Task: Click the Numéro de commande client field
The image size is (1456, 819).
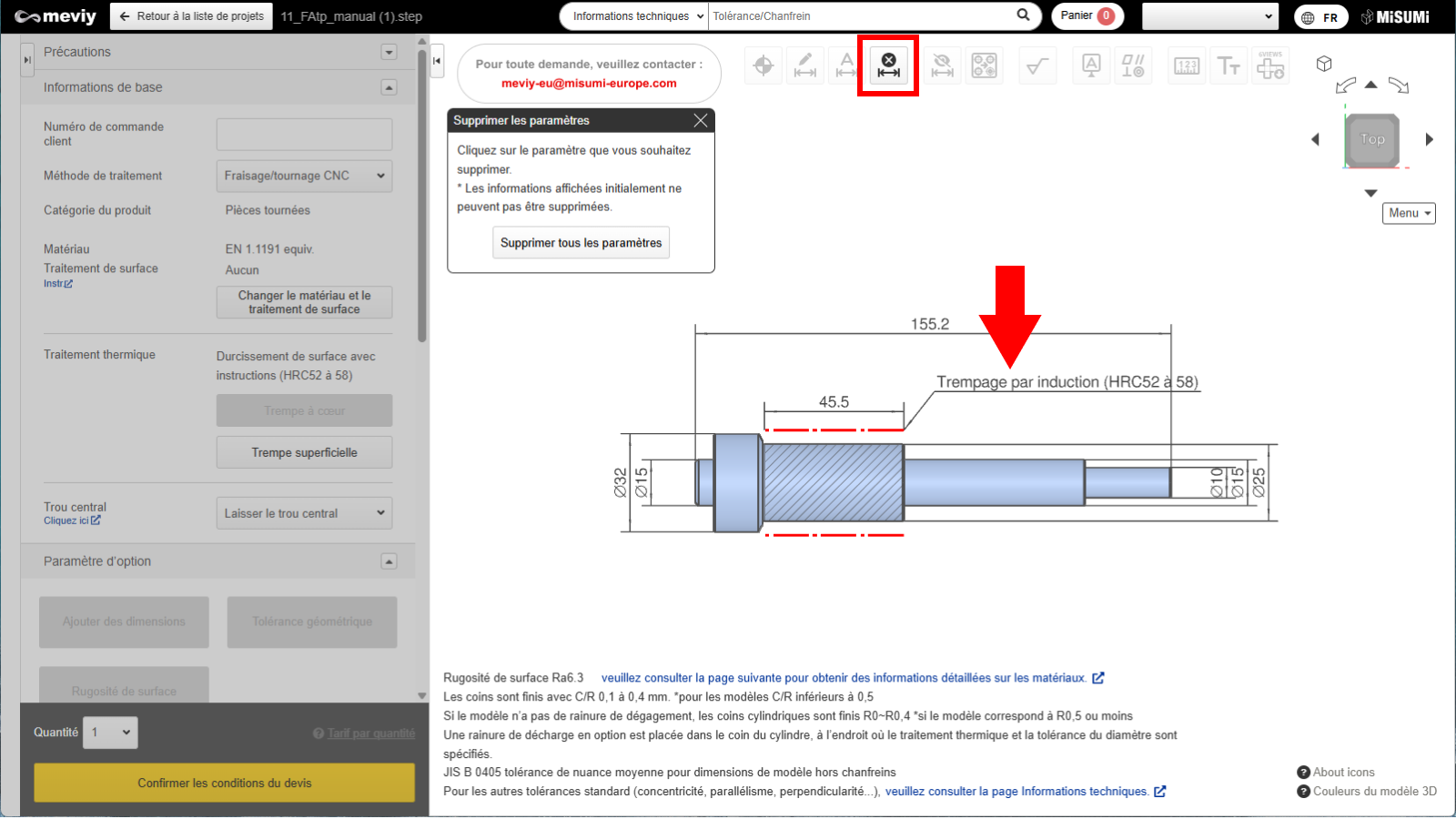Action: click(304, 134)
